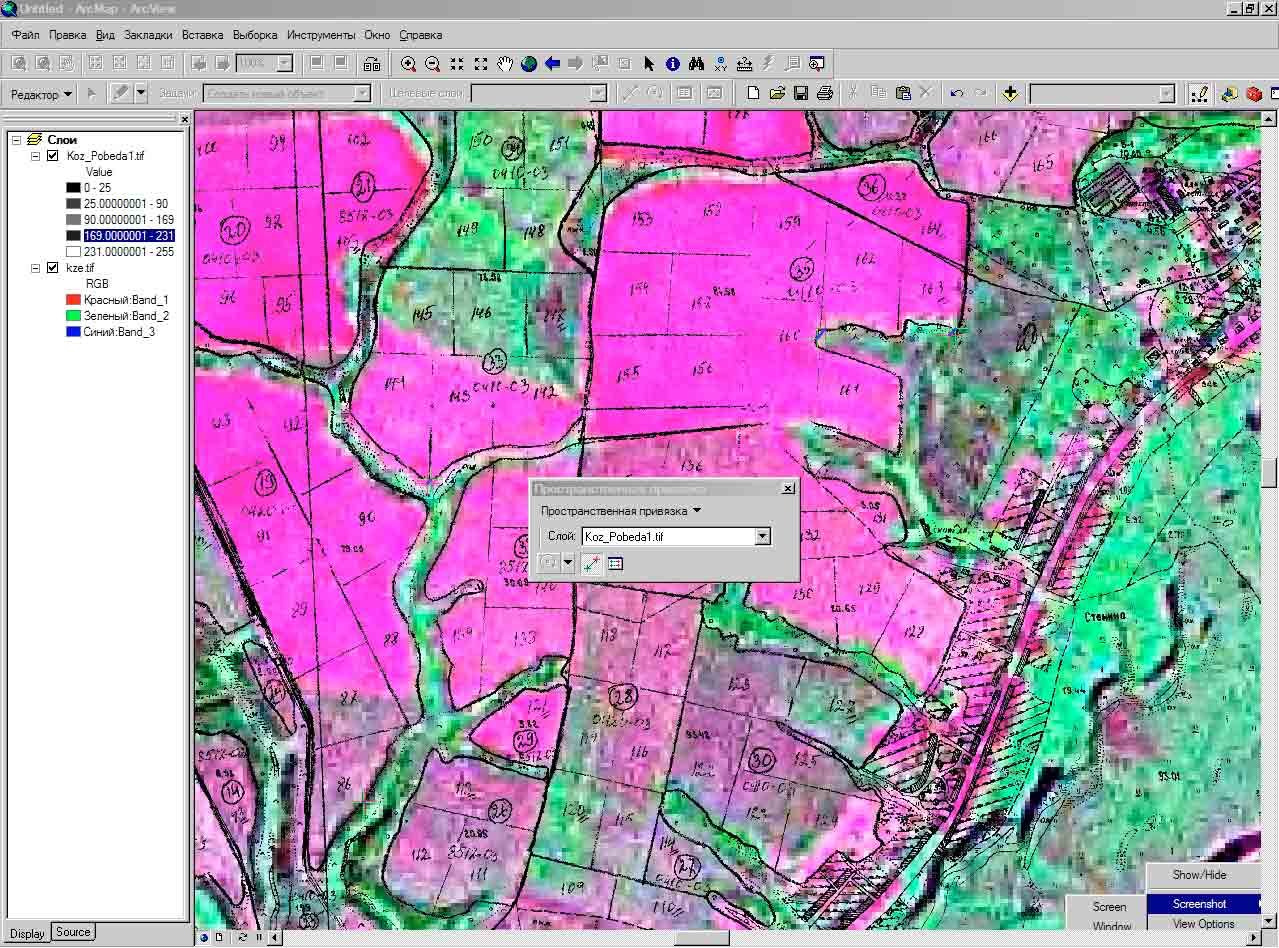Click View Options in the popup
Viewport: 1279px width, 948px height.
1203,924
